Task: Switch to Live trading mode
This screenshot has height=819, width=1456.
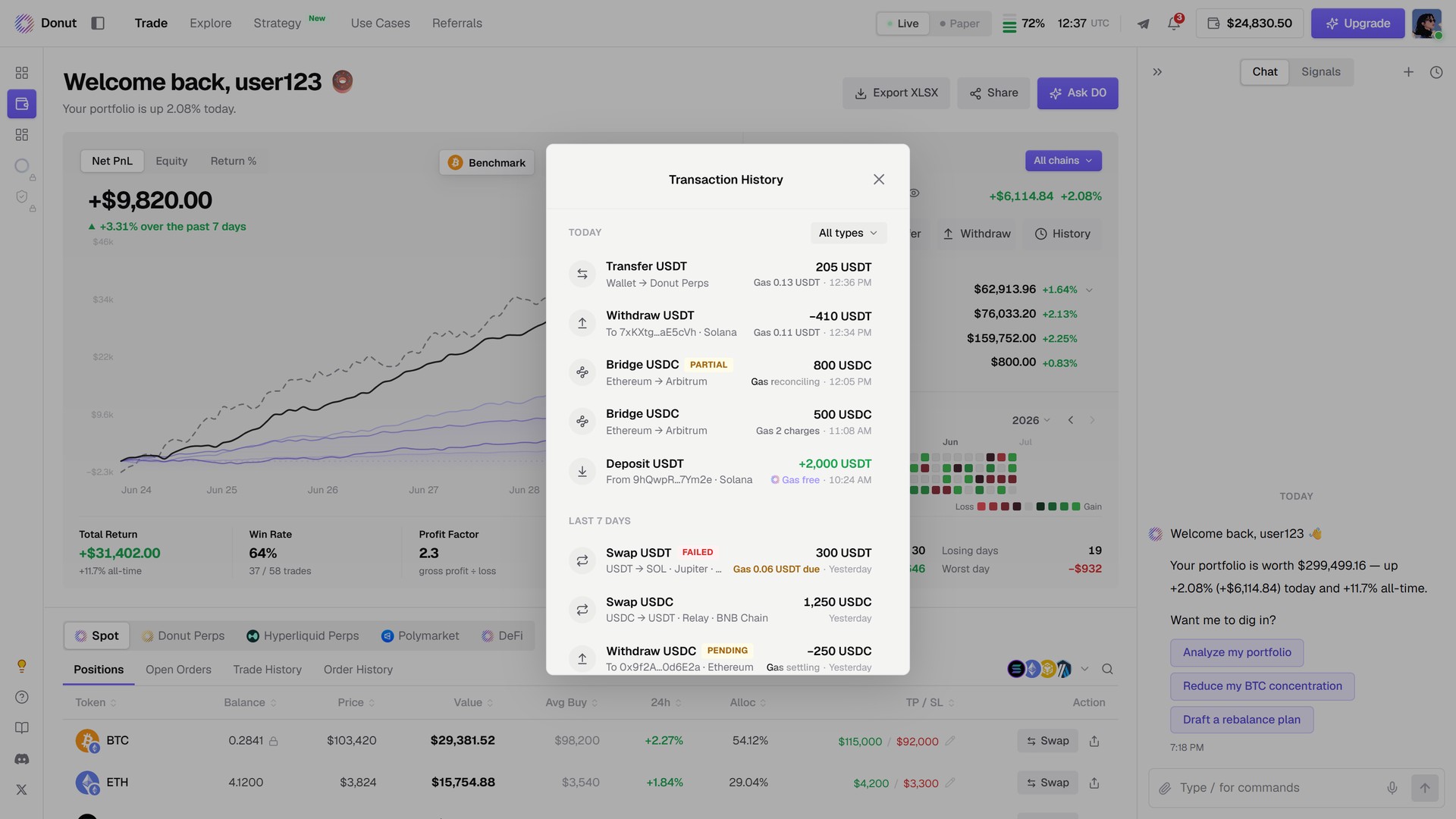Action: click(902, 24)
